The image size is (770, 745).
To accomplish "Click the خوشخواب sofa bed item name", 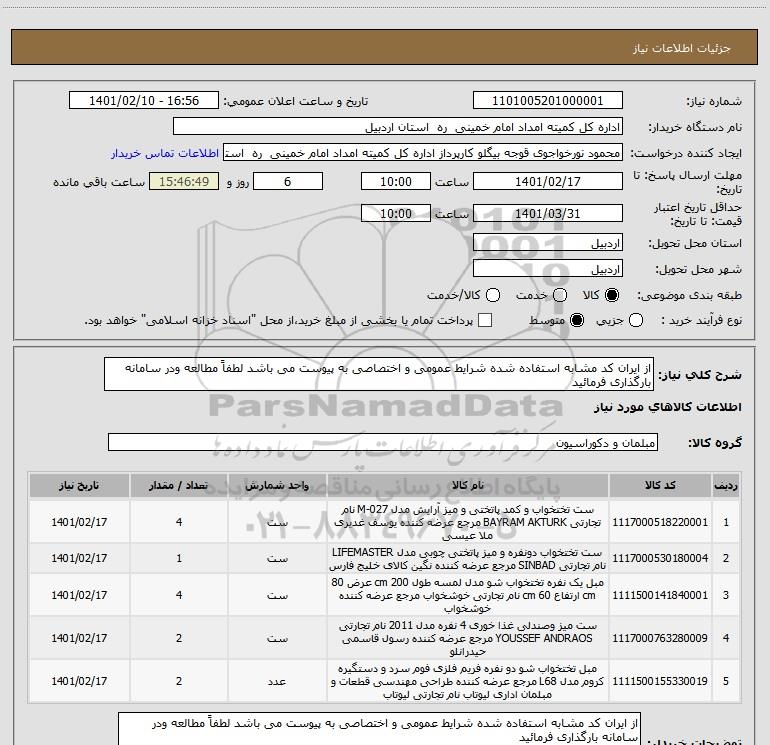I will [468, 595].
